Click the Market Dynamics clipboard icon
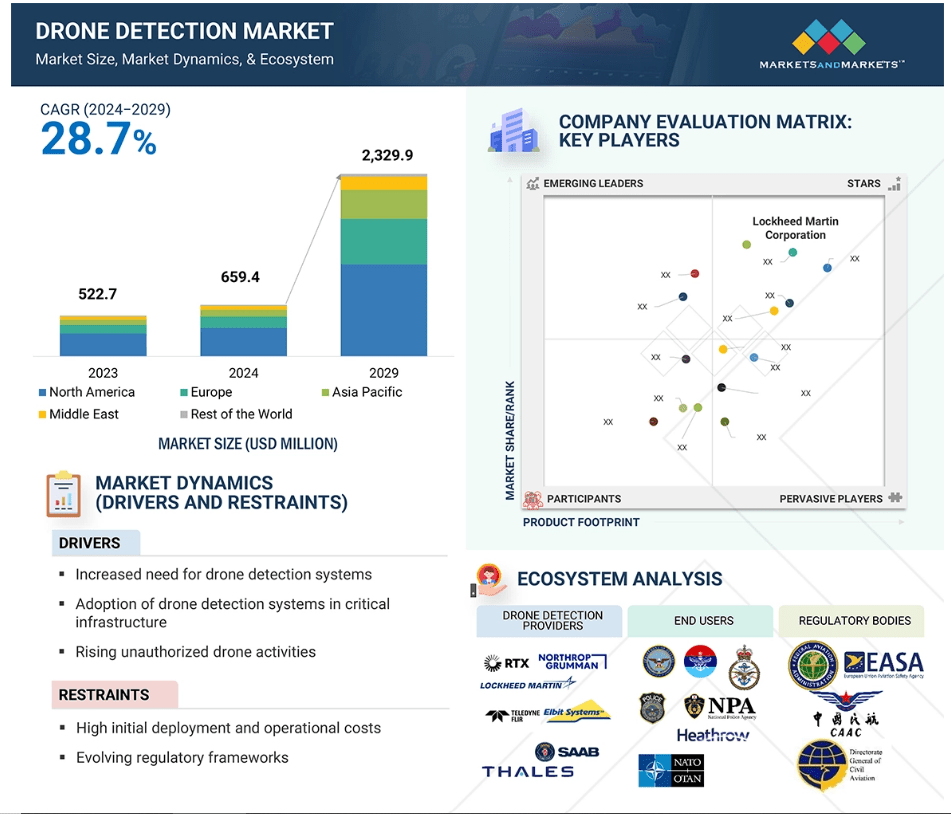 pos(63,493)
